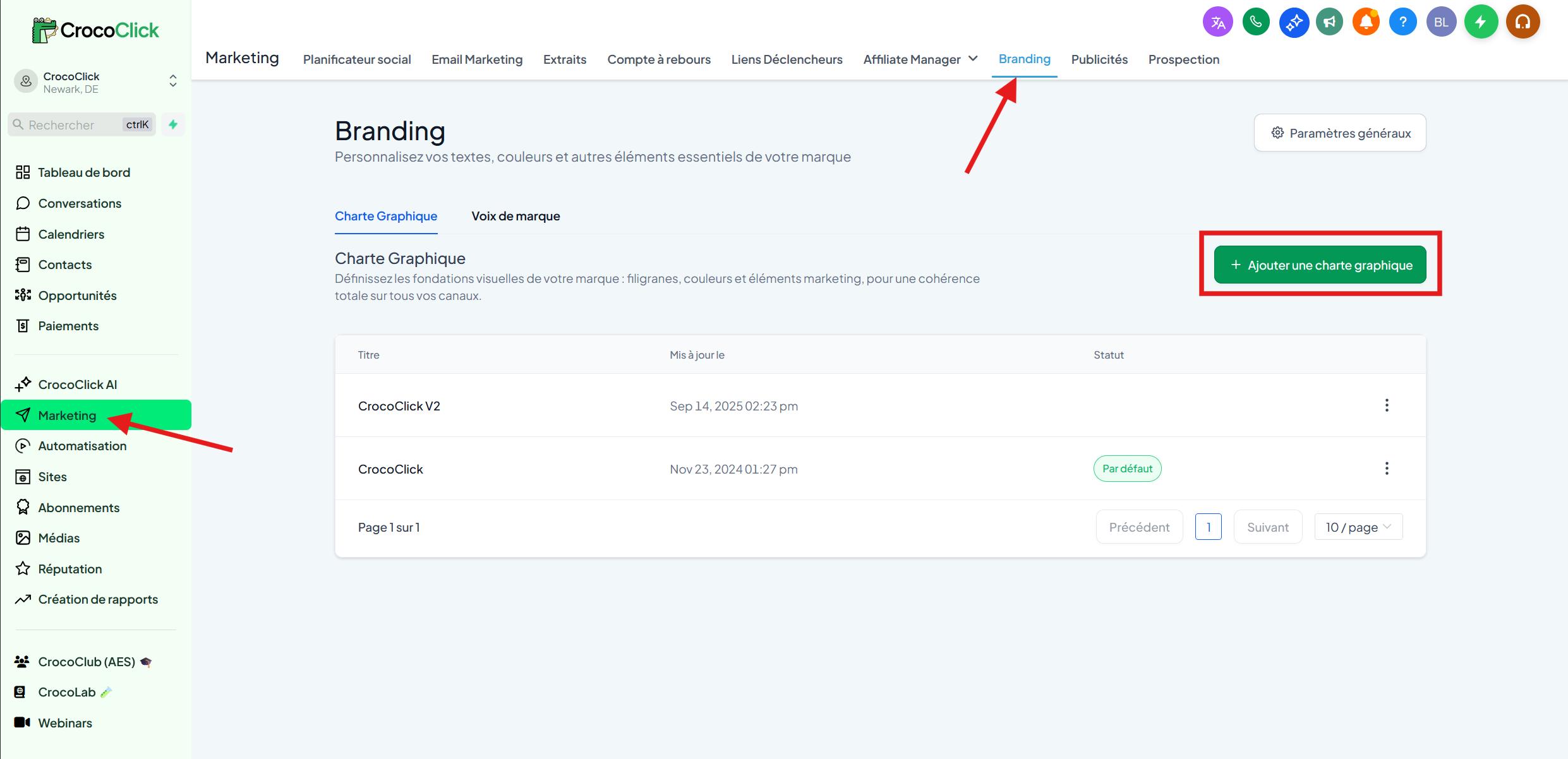Click the Page 1 sur 1 text
The width and height of the screenshot is (1568, 759).
[389, 527]
